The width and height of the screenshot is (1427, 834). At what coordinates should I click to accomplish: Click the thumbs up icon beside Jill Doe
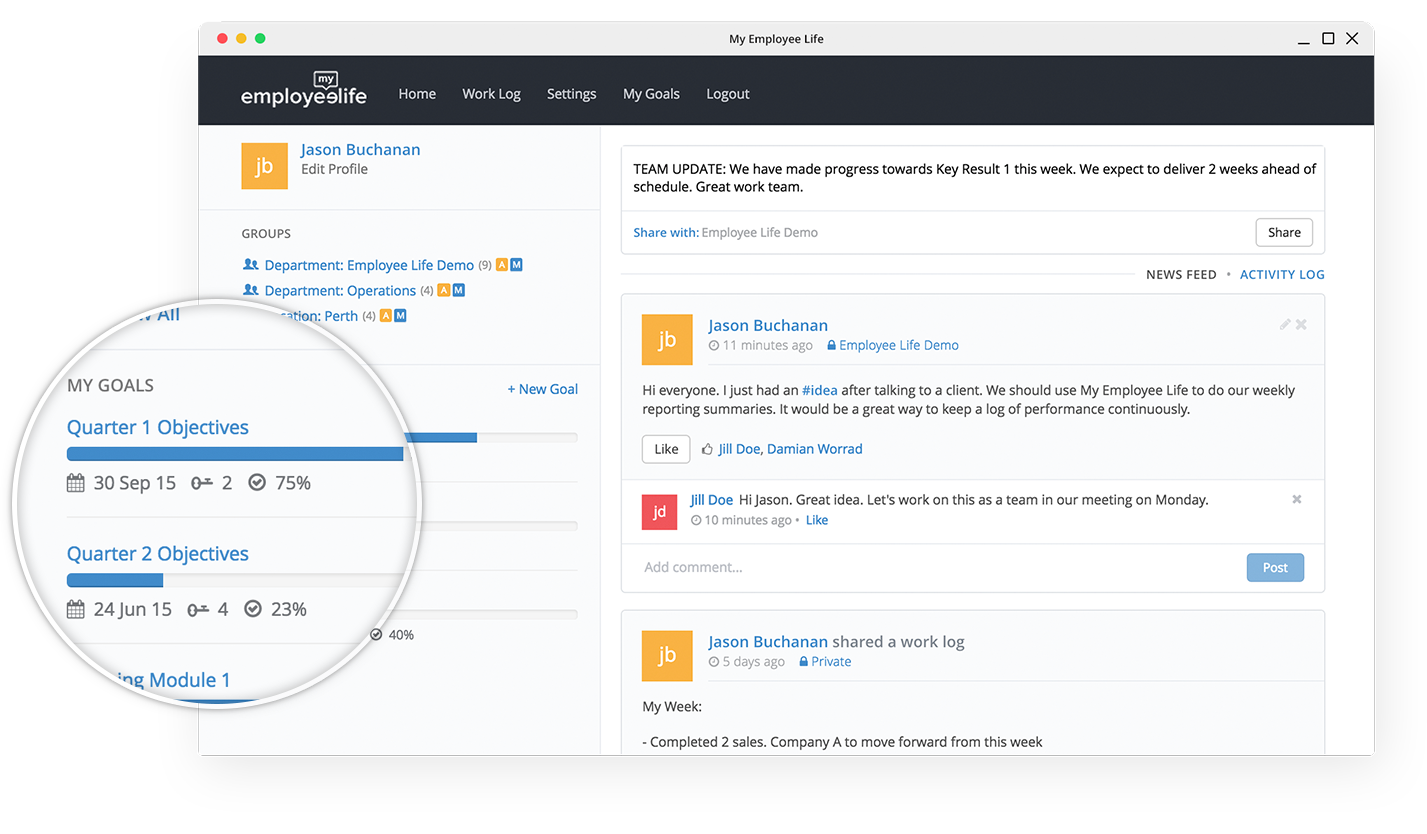(707, 449)
